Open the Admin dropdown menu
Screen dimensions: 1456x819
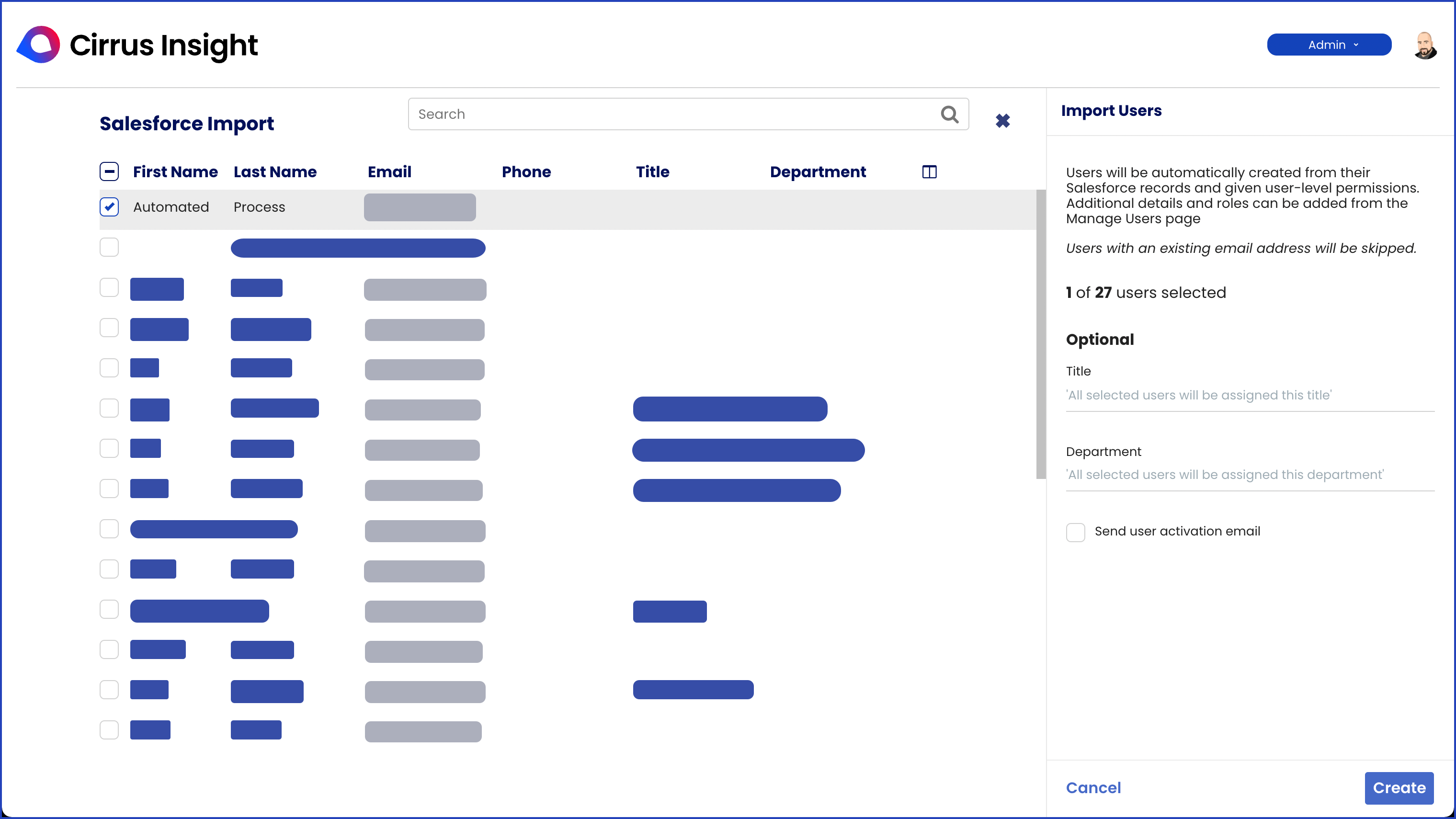click(1329, 45)
